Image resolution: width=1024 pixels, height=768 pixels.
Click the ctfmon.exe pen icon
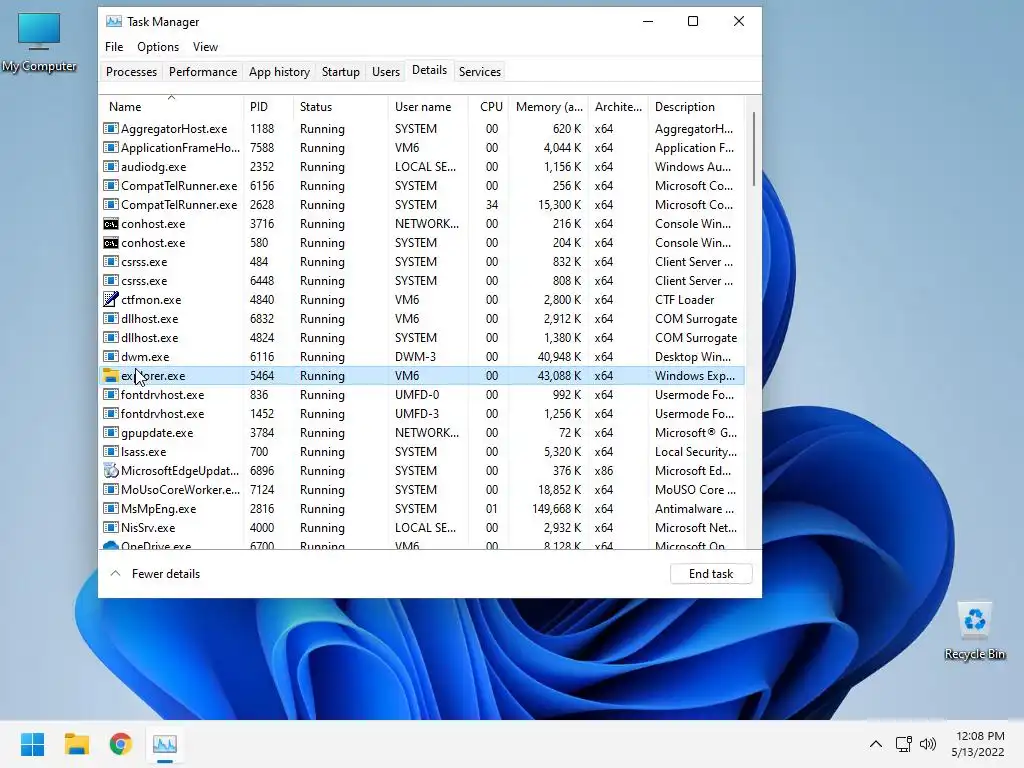(111, 300)
